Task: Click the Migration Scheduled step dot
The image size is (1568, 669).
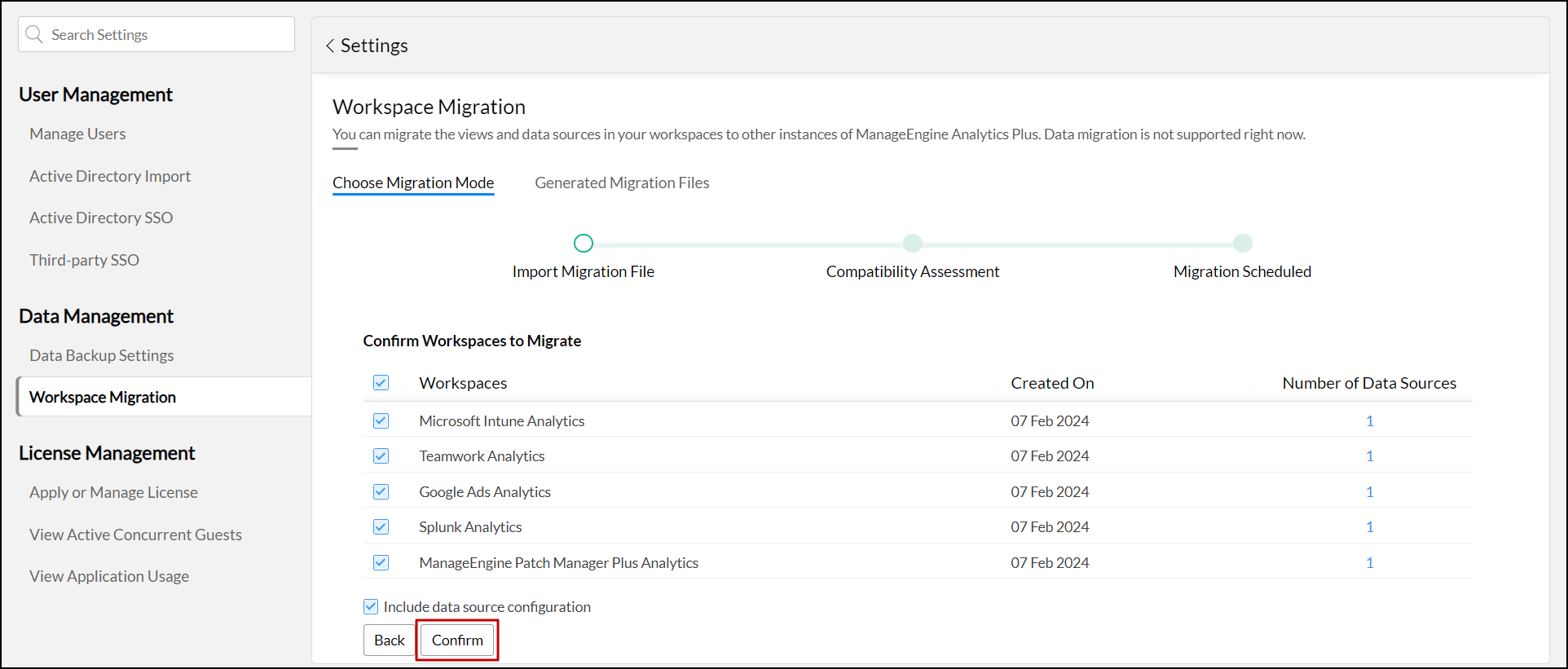Action: tap(1242, 243)
